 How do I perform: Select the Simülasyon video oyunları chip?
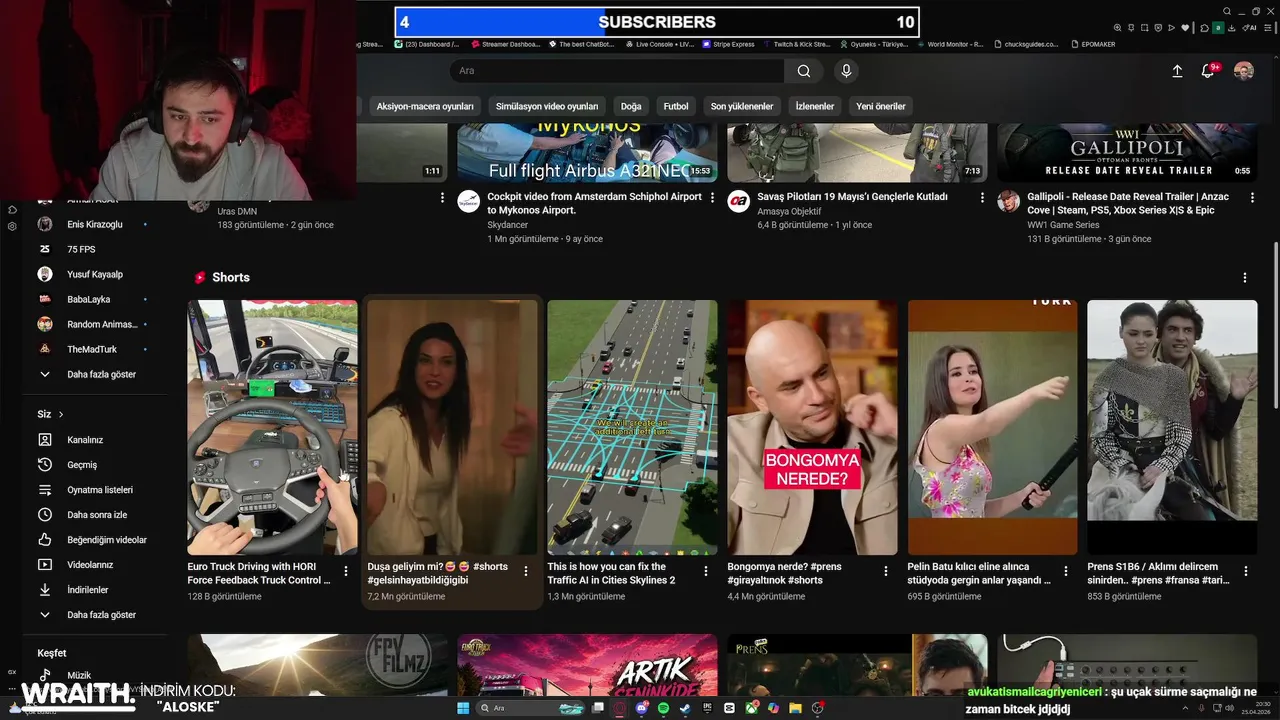click(547, 106)
